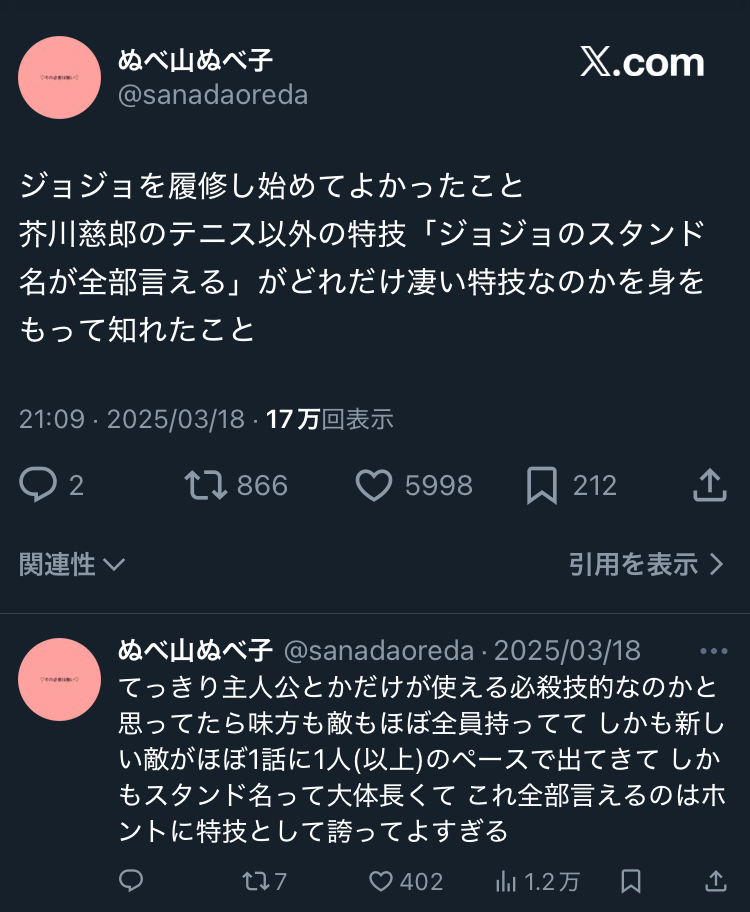
Task: Open avatar on the reply post
Action: 59,679
